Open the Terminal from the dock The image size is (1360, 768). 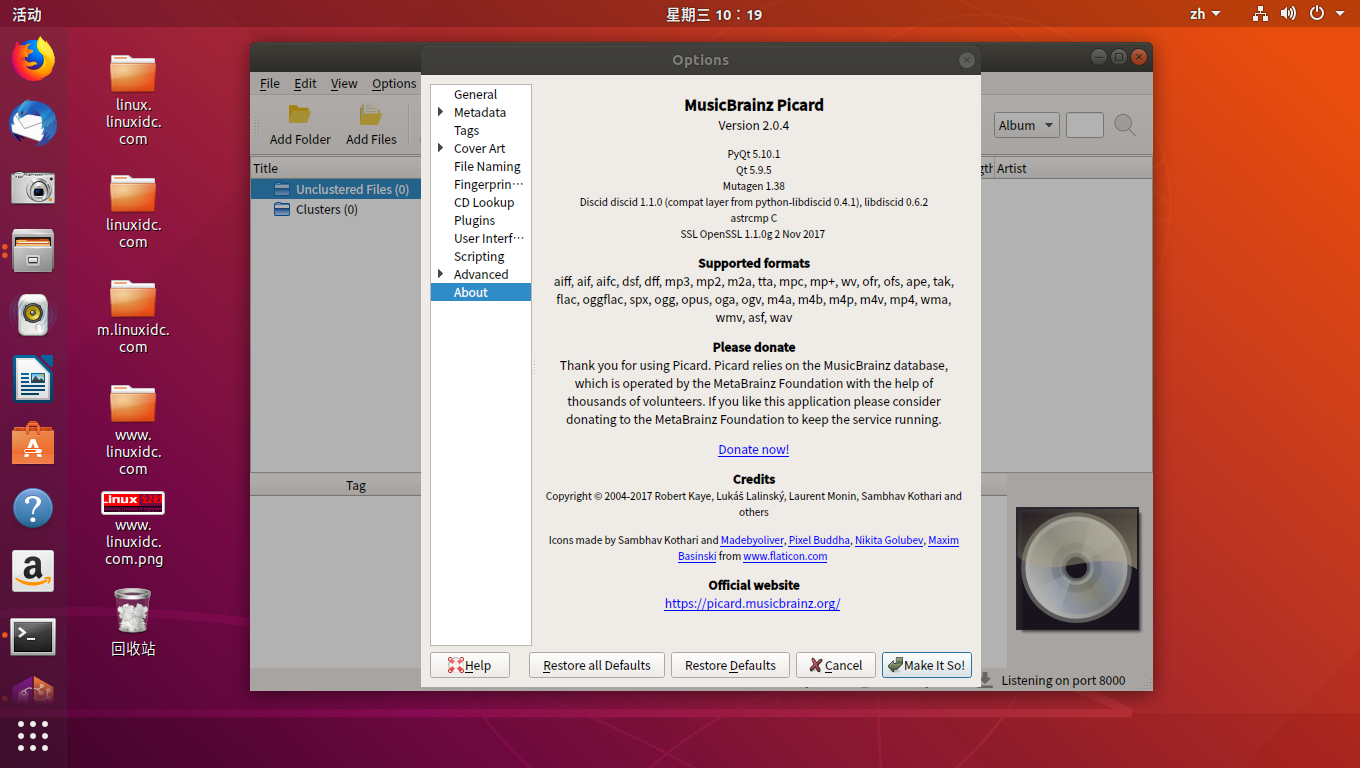(33, 636)
